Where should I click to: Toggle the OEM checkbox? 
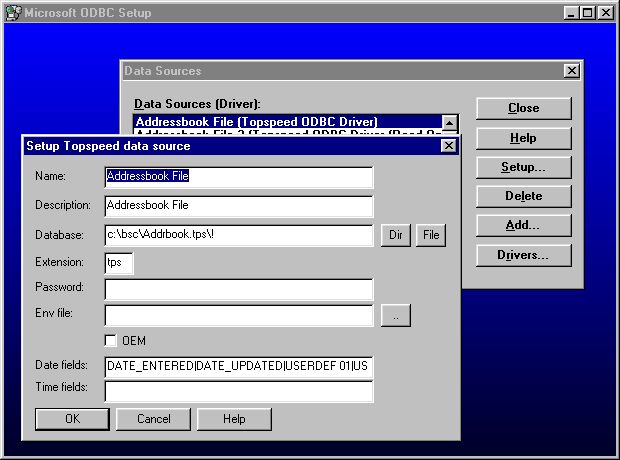pyautogui.click(x=111, y=341)
